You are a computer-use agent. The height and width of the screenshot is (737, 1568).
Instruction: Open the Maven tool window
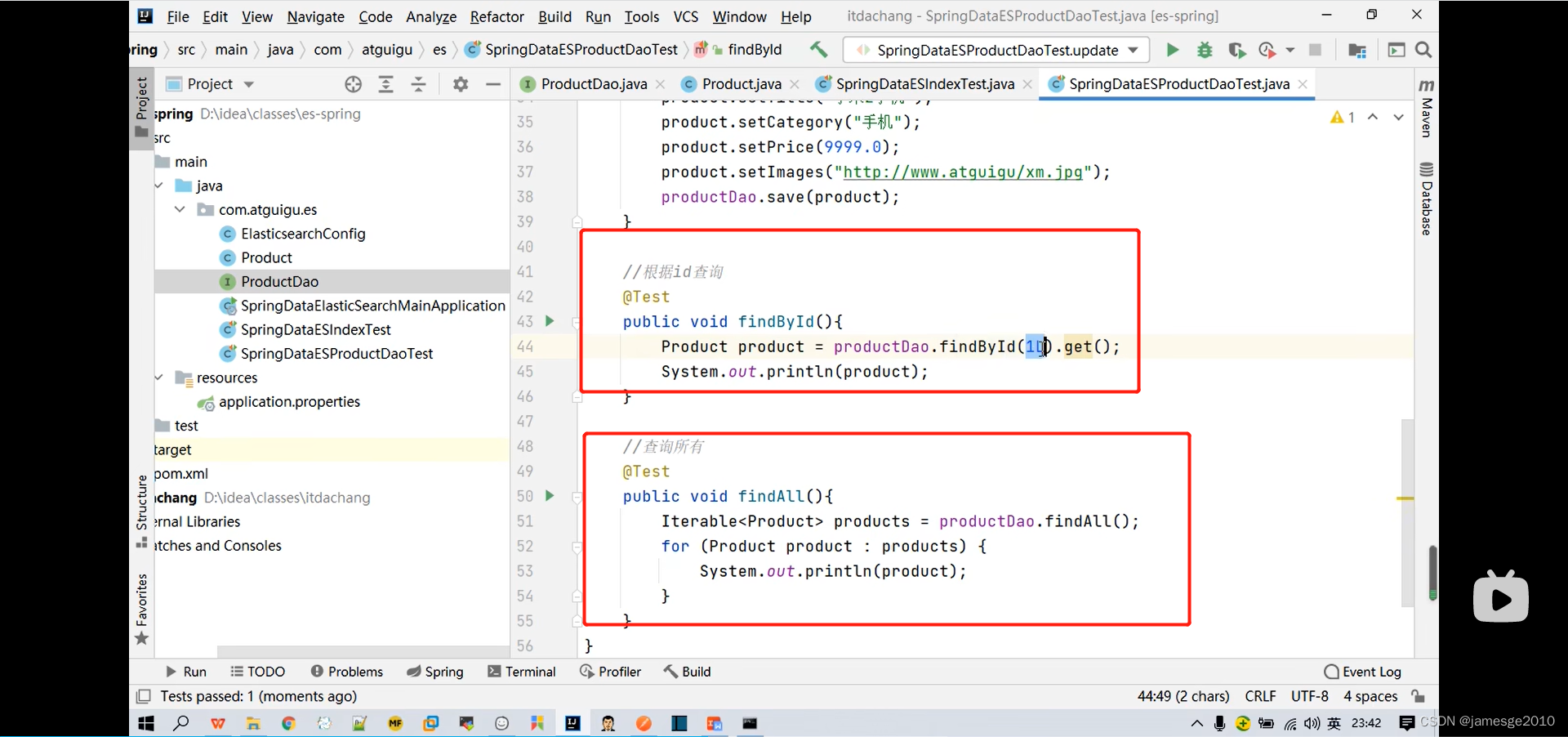pyautogui.click(x=1426, y=107)
